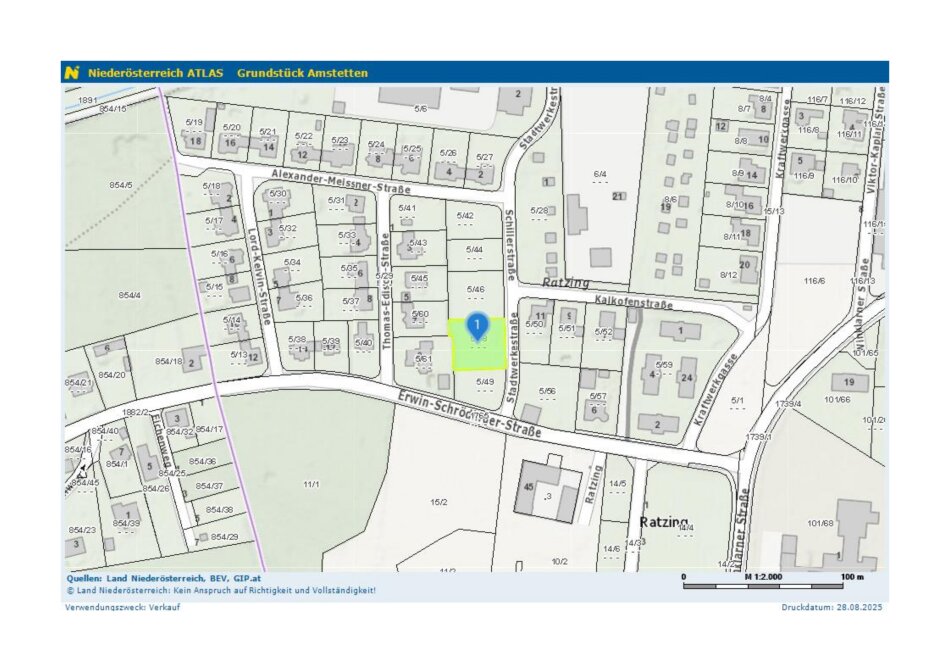Click parcel label 116/6

(x=814, y=281)
